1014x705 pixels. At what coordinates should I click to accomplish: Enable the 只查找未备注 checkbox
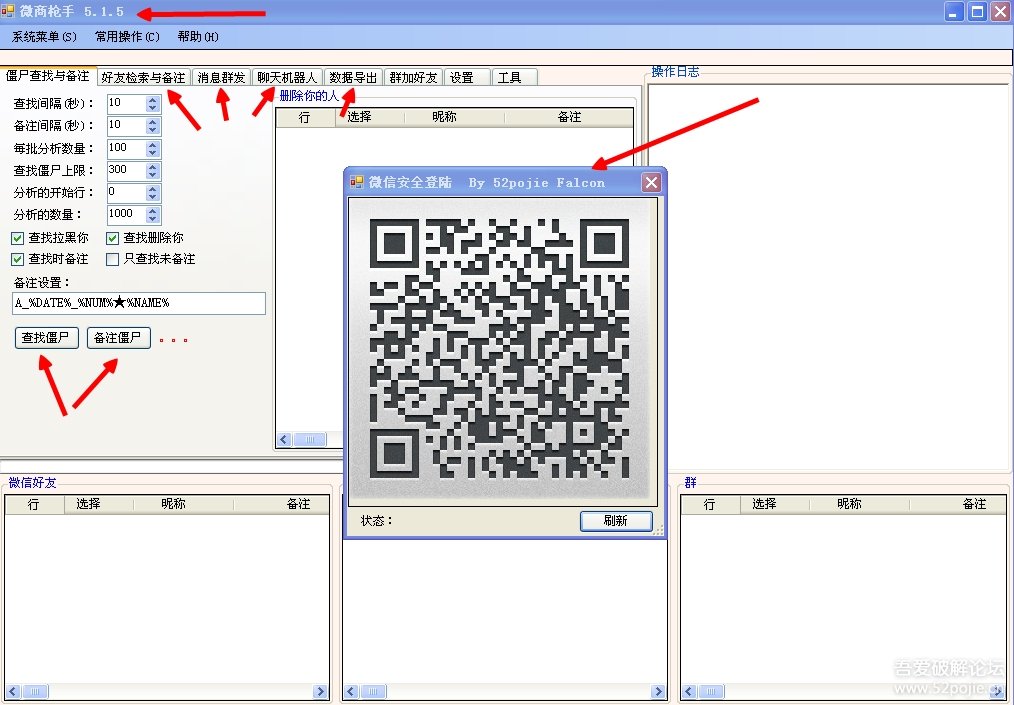point(113,259)
